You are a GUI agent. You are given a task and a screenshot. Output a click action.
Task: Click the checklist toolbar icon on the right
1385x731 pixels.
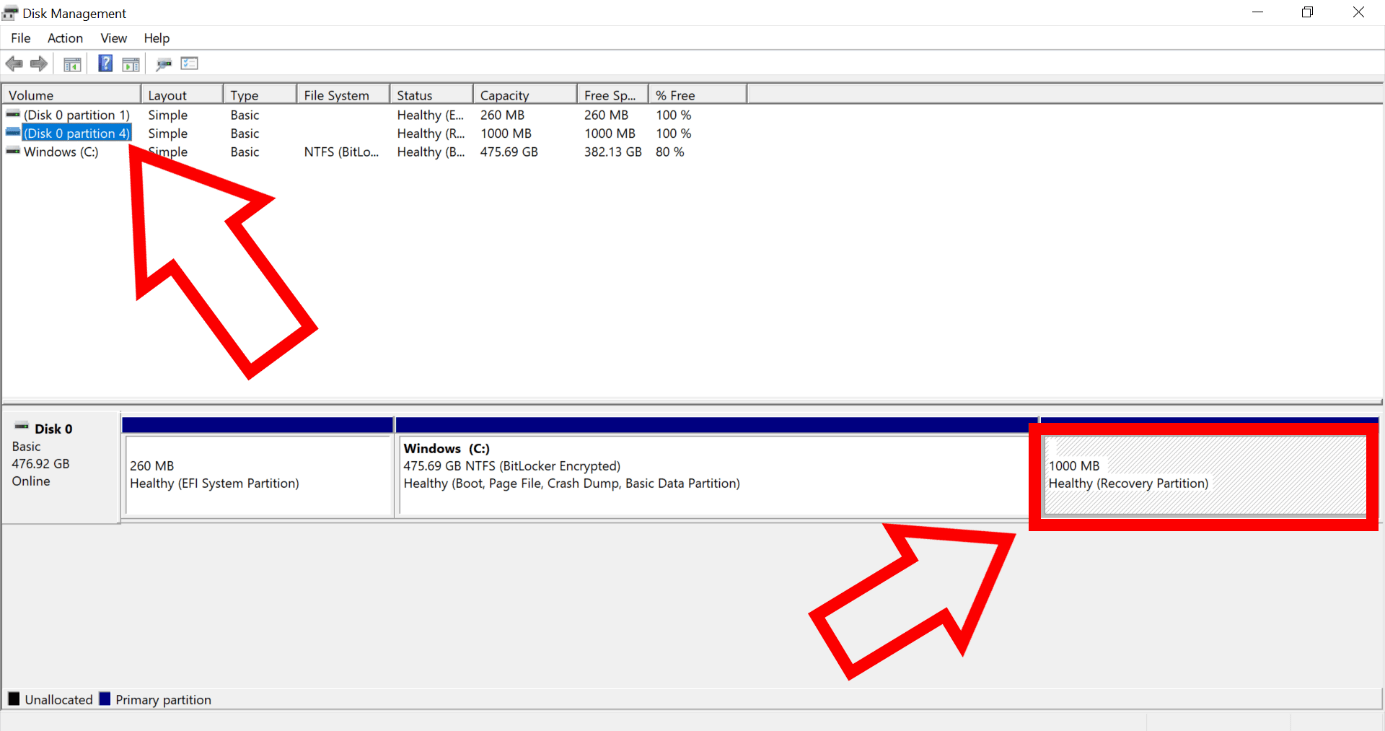pyautogui.click(x=189, y=63)
